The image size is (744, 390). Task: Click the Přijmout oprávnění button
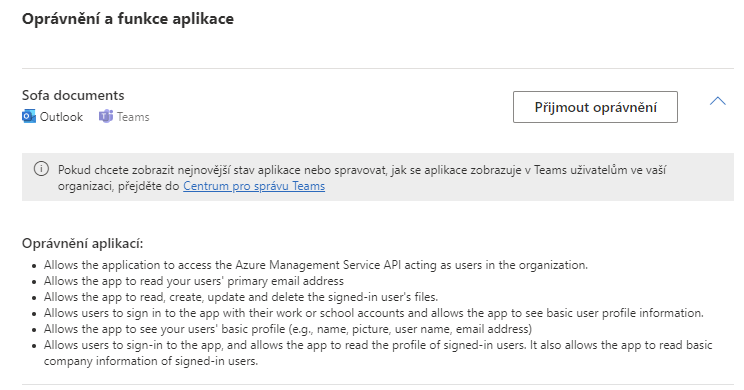pos(595,107)
